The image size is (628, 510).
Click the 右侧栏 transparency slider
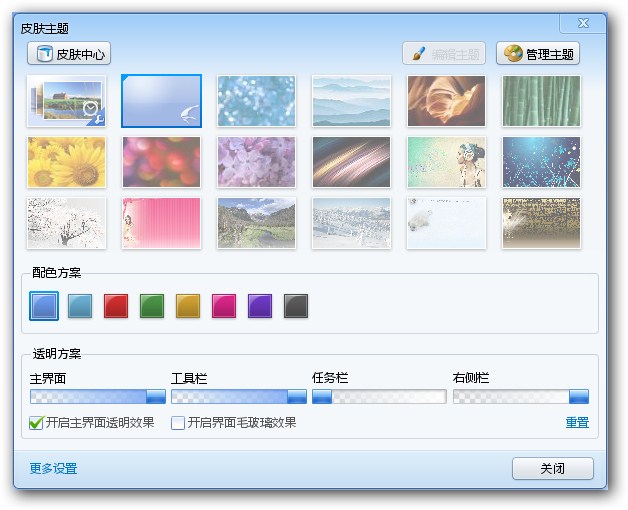pyautogui.click(x=521, y=396)
